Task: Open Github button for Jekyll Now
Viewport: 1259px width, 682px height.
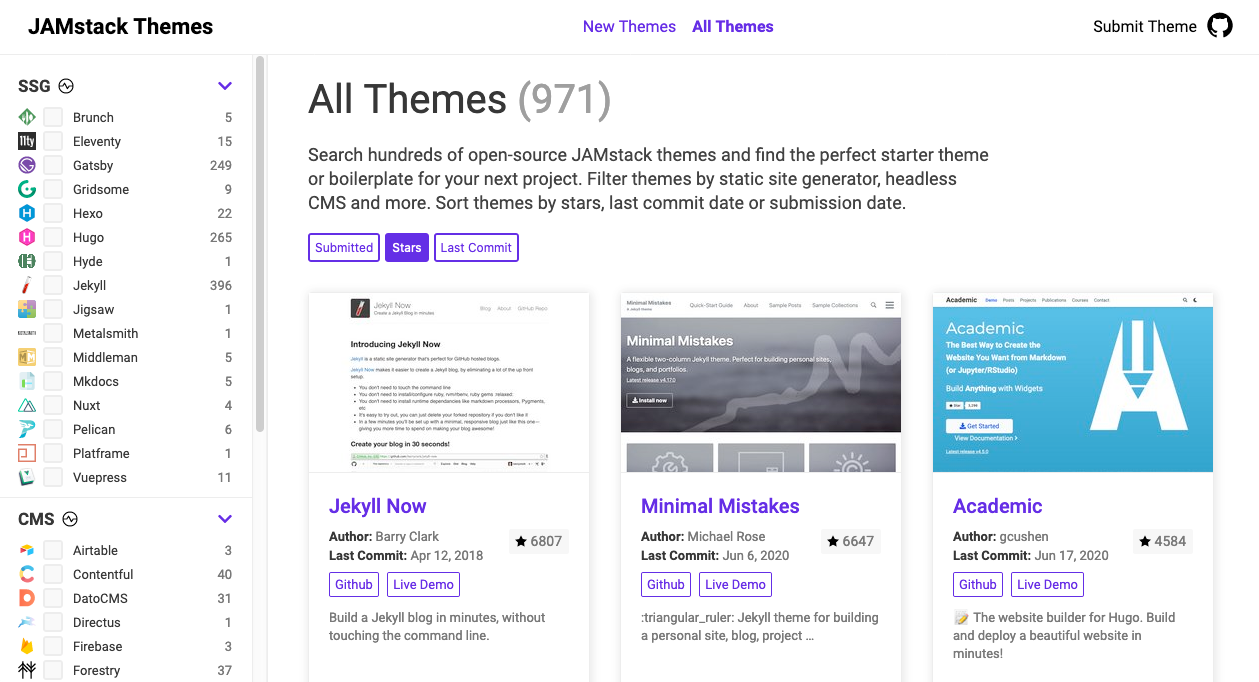Action: coord(354,584)
